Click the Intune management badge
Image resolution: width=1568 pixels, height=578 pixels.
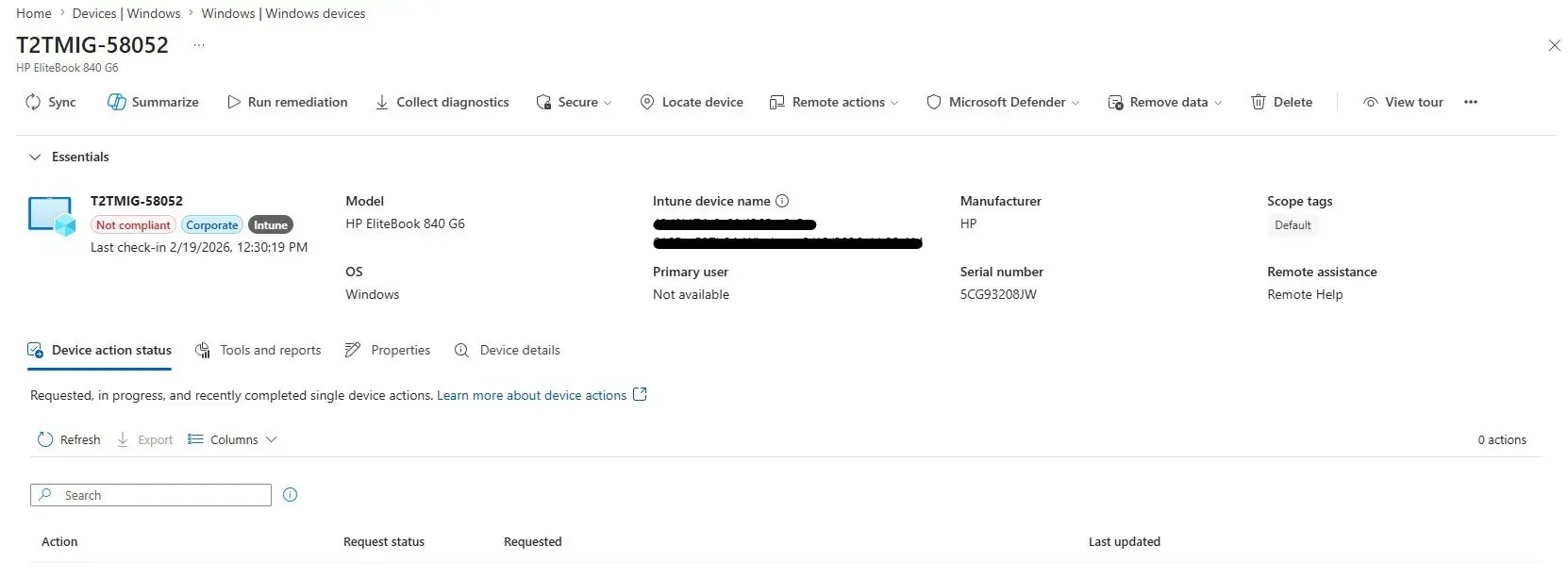coord(271,224)
